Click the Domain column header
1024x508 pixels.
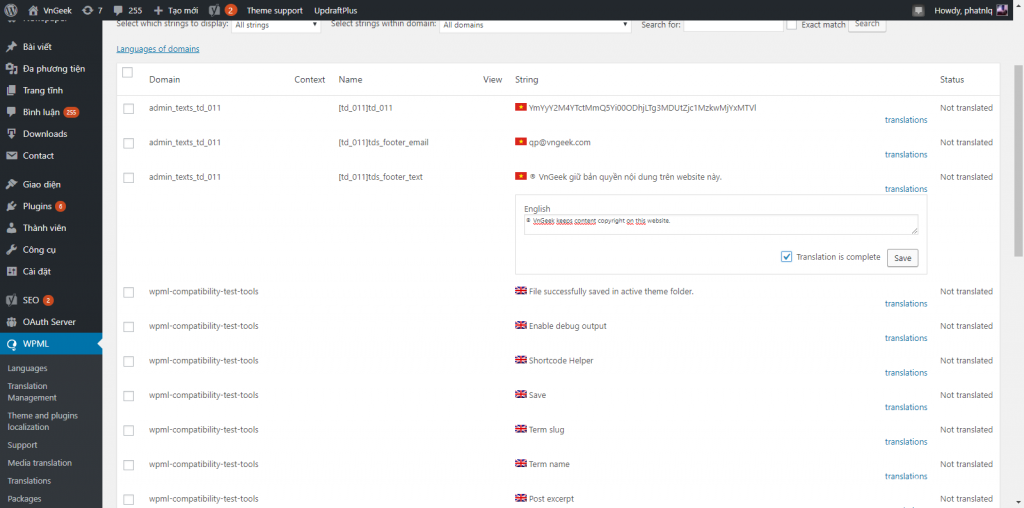[165, 80]
